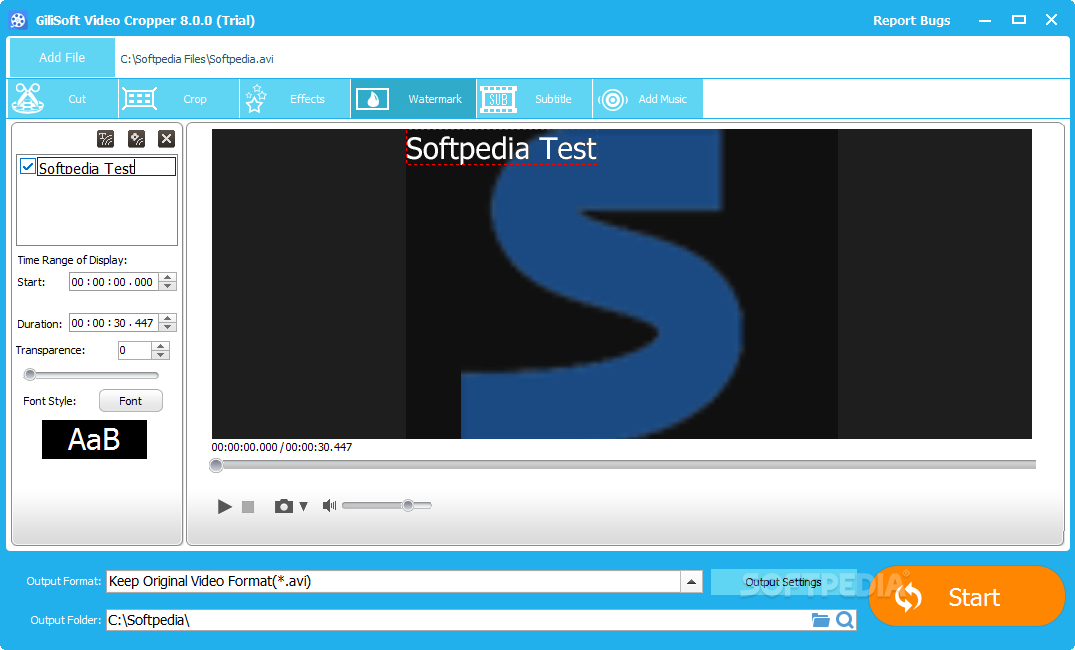Uncheck the Softpedia Test watermark checkbox
Viewport: 1075px width, 650px height.
coord(28,167)
